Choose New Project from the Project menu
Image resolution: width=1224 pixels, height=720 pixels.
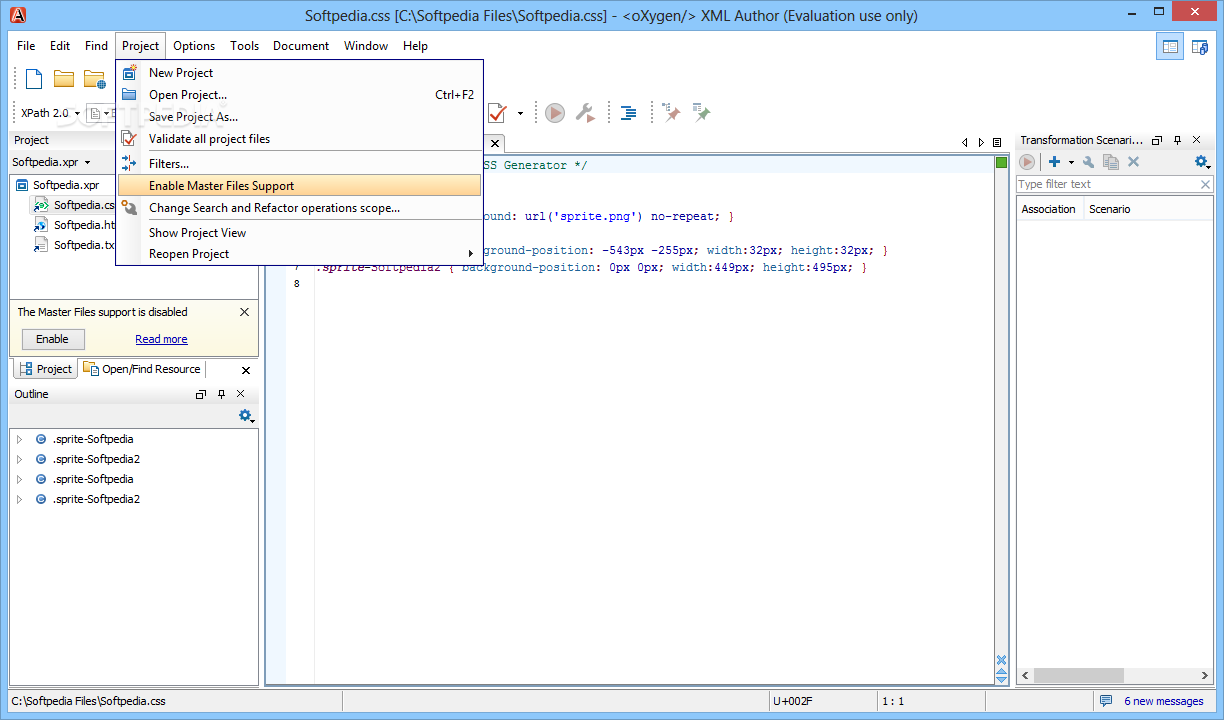[299, 73]
